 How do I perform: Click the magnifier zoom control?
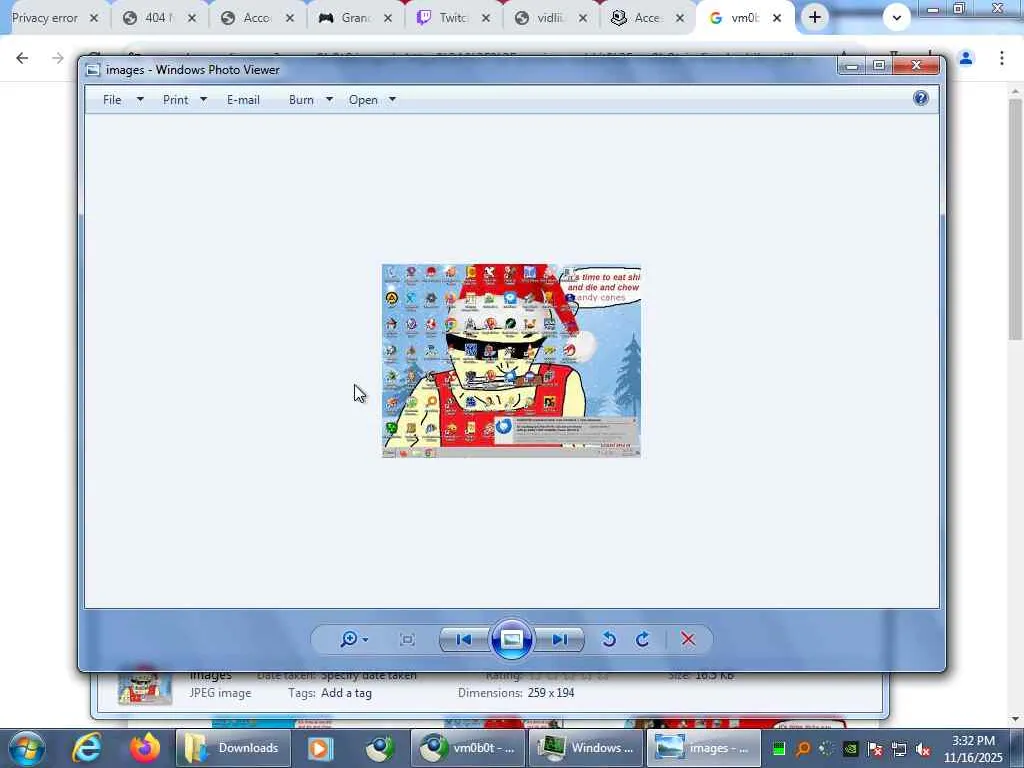[x=349, y=639]
